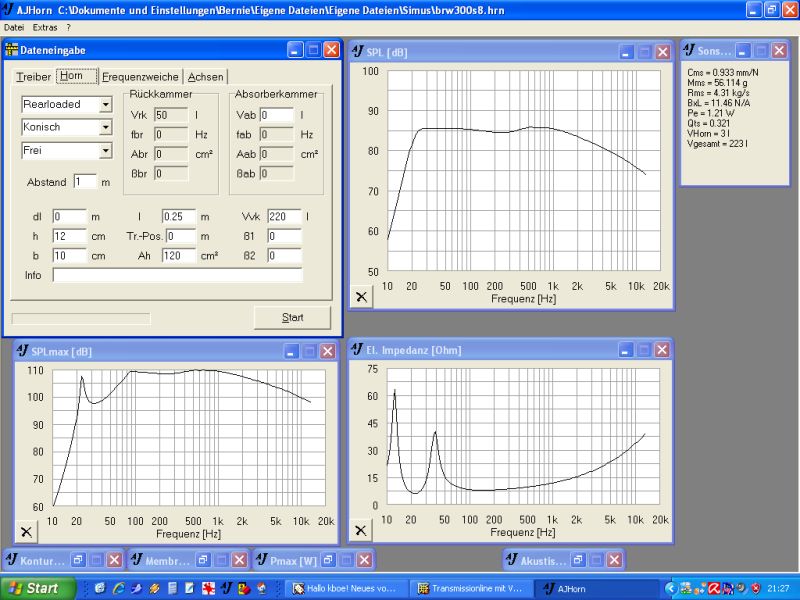Open the Extras menu
The image size is (800, 600).
(45, 27)
